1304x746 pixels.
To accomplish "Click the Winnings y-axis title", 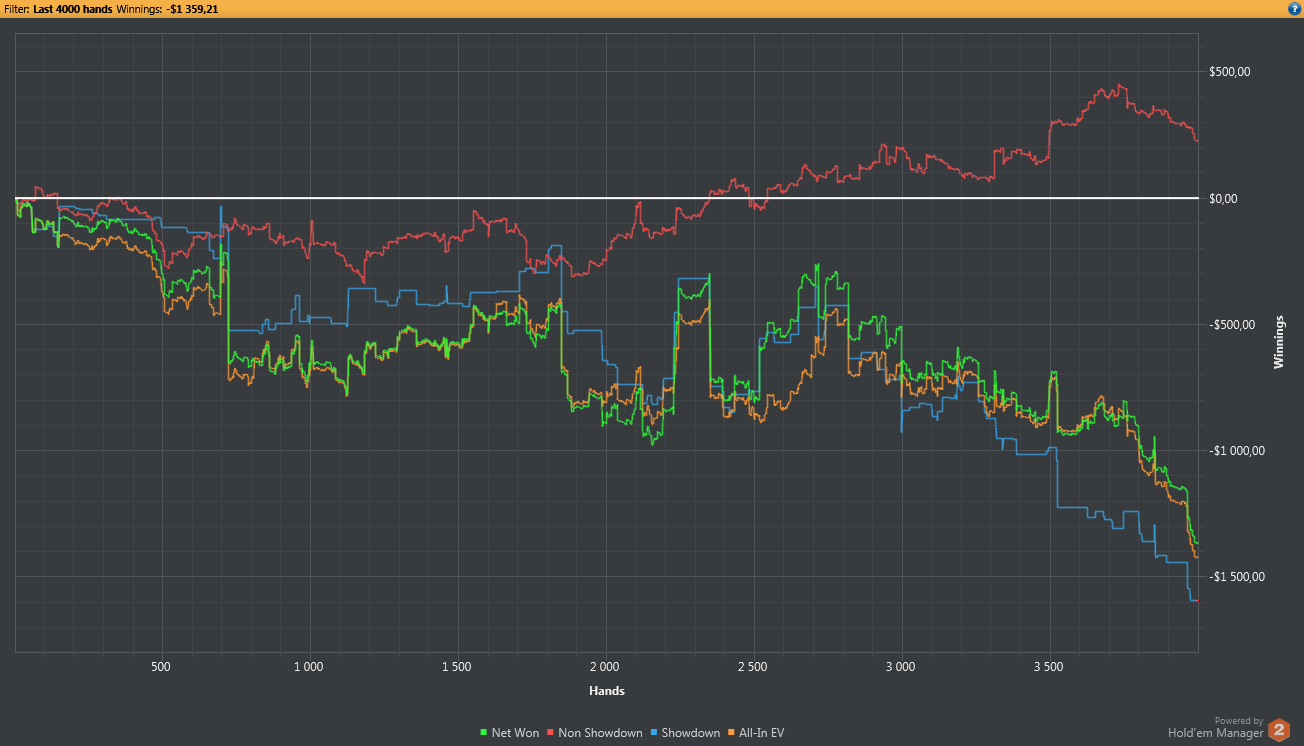I will tap(1279, 342).
